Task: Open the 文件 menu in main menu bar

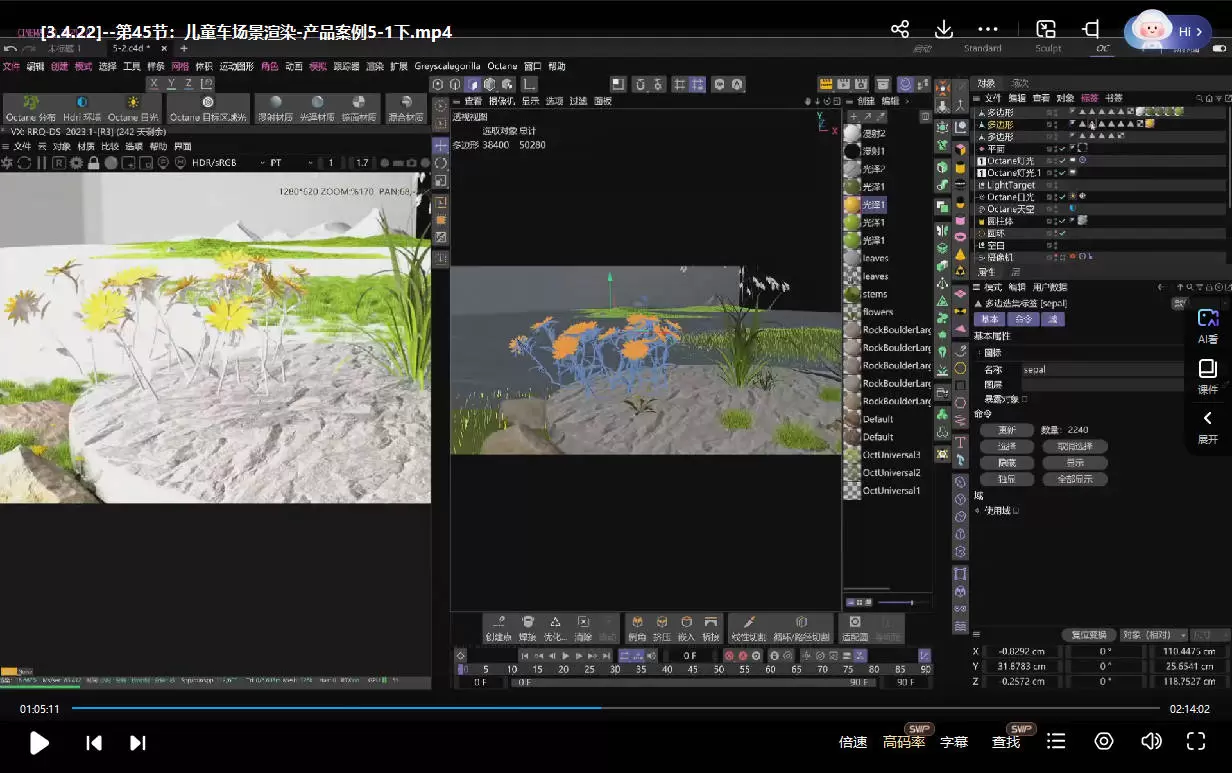Action: [11, 67]
